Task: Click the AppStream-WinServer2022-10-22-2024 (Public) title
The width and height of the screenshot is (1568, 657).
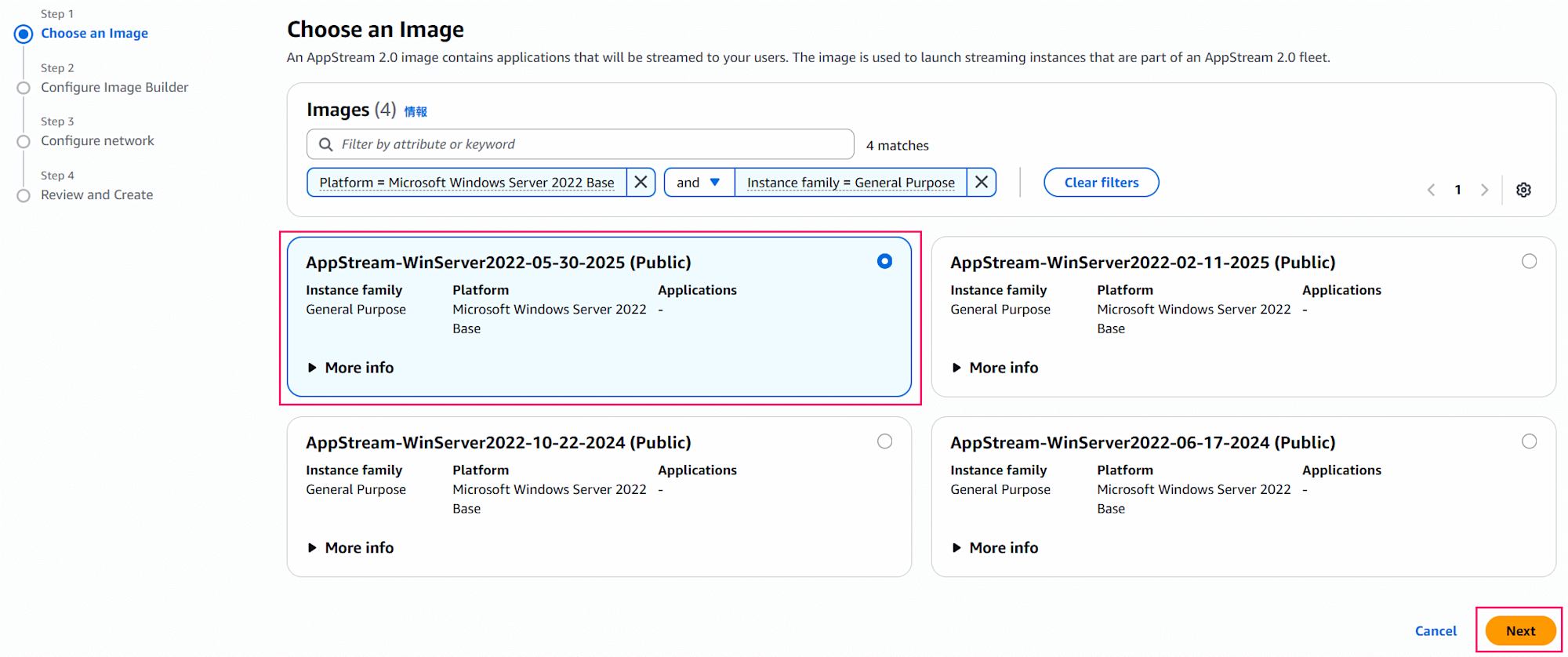Action: (499, 442)
